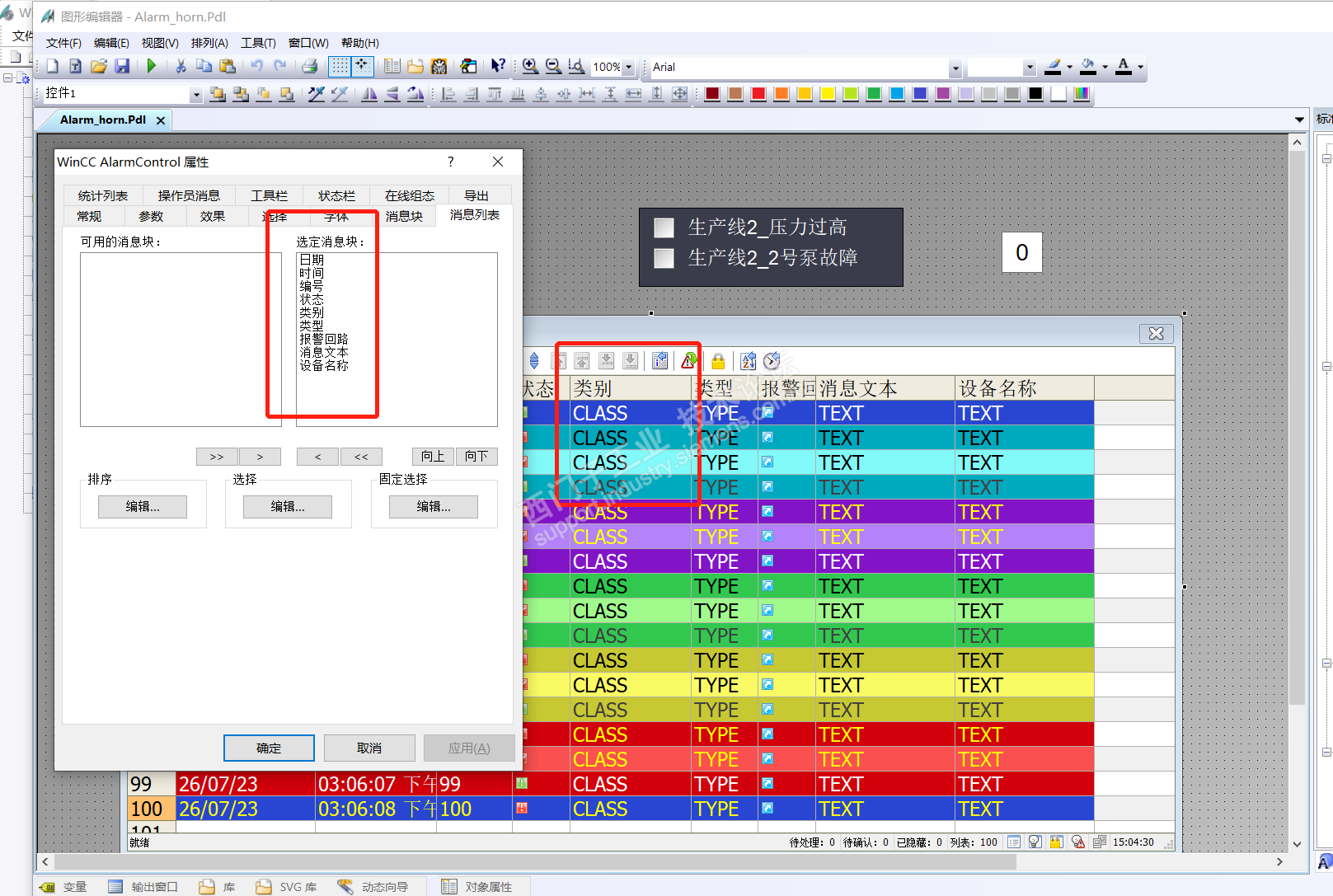Open the SVG 库 panel at the bottom
This screenshot has height=896, width=1333.
coord(287,887)
